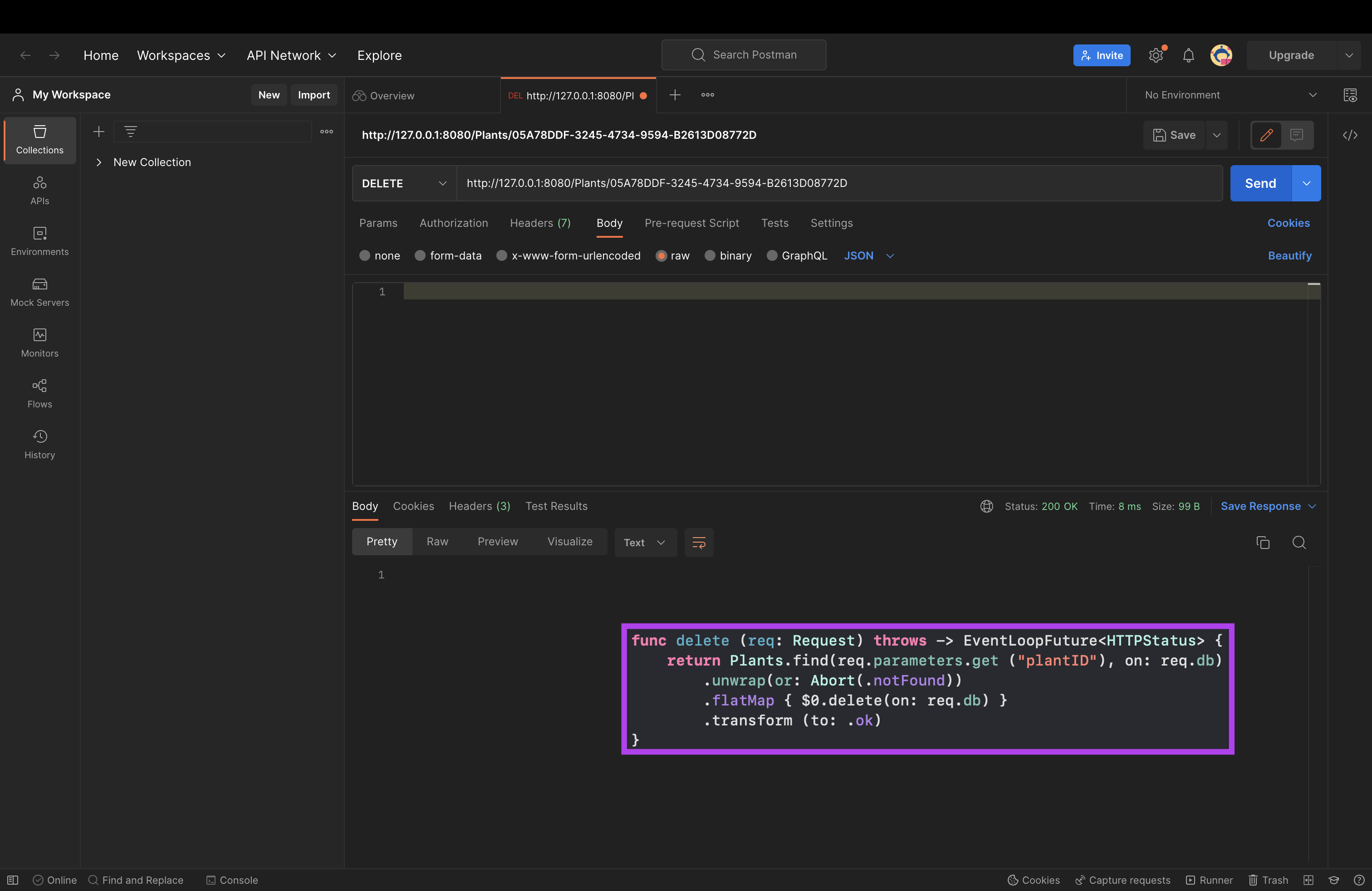Switch body type to GraphQL
The width and height of the screenshot is (1372, 891).
pyautogui.click(x=797, y=255)
